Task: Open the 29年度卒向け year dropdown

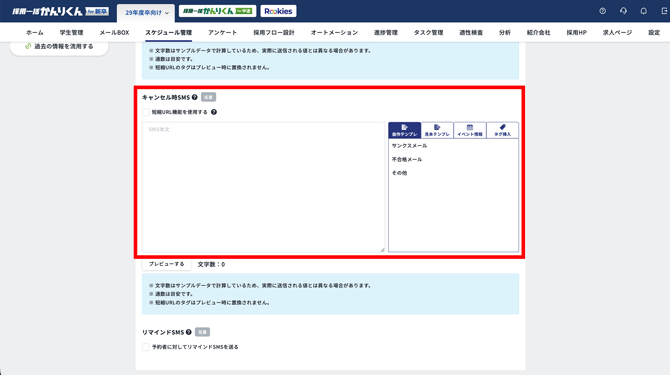Action: [x=146, y=13]
